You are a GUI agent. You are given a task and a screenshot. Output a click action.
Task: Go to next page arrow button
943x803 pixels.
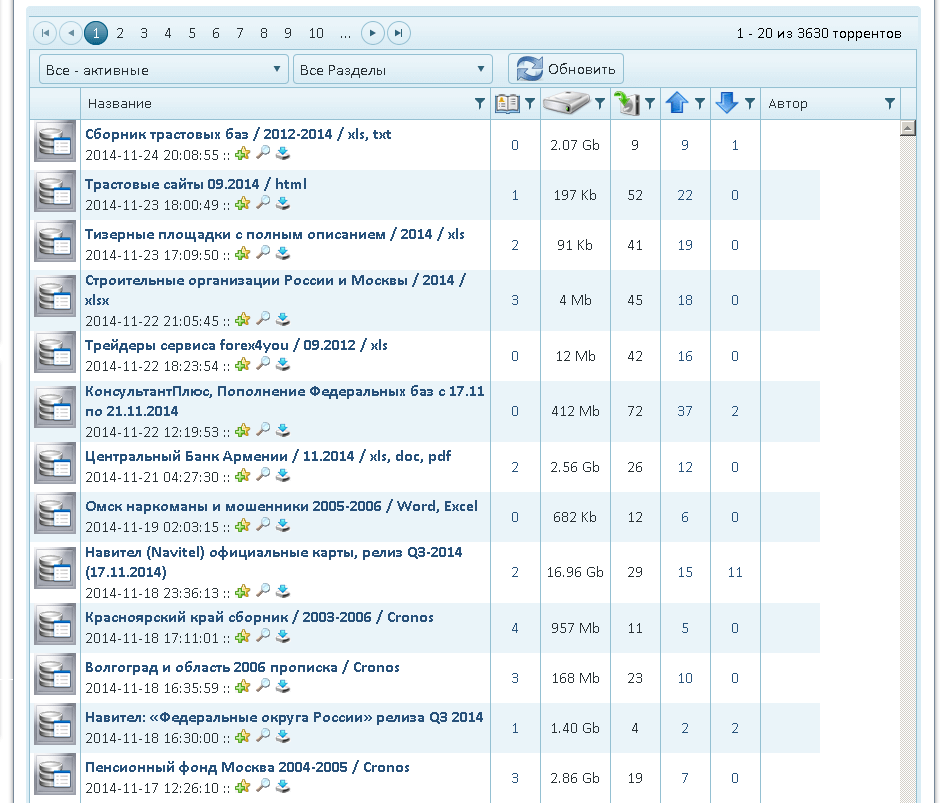tap(373, 33)
